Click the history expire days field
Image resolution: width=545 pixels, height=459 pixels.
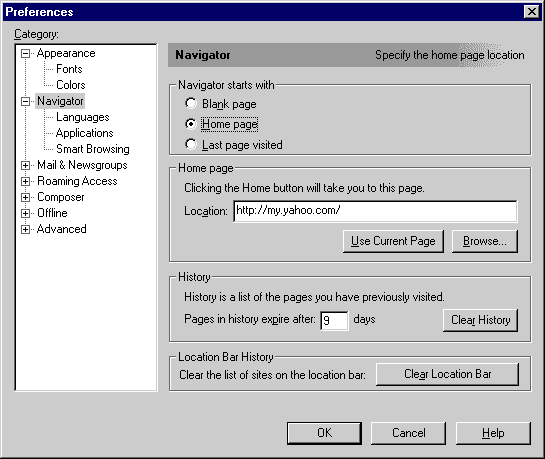pyautogui.click(x=334, y=320)
